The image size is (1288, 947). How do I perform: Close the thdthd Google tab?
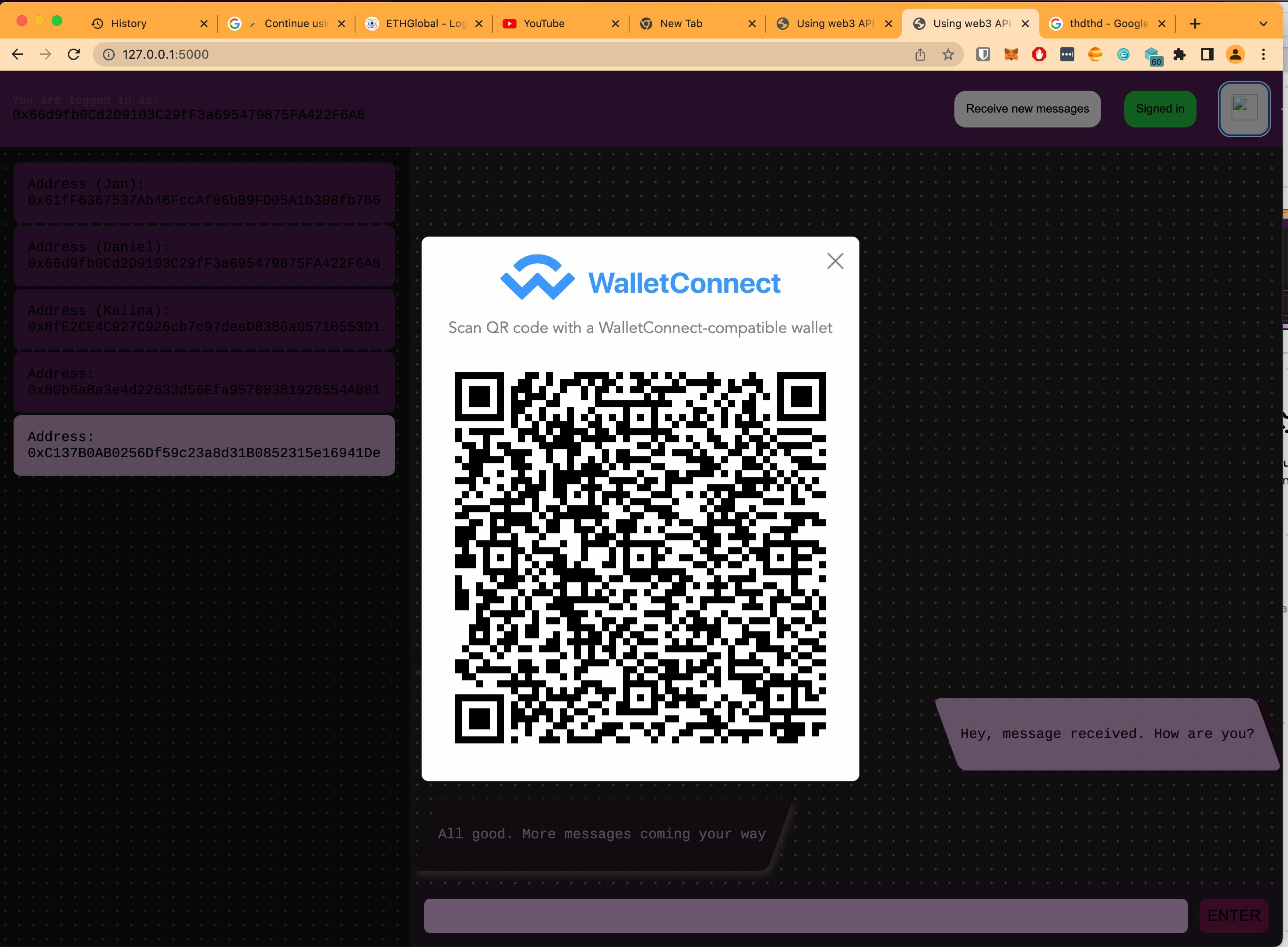[1162, 24]
